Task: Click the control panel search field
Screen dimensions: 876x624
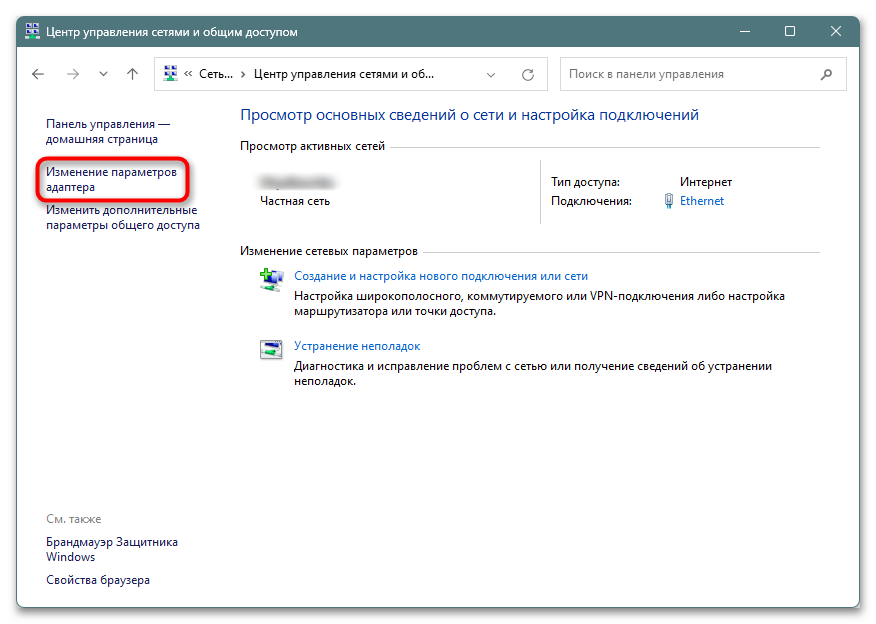Action: pos(703,74)
